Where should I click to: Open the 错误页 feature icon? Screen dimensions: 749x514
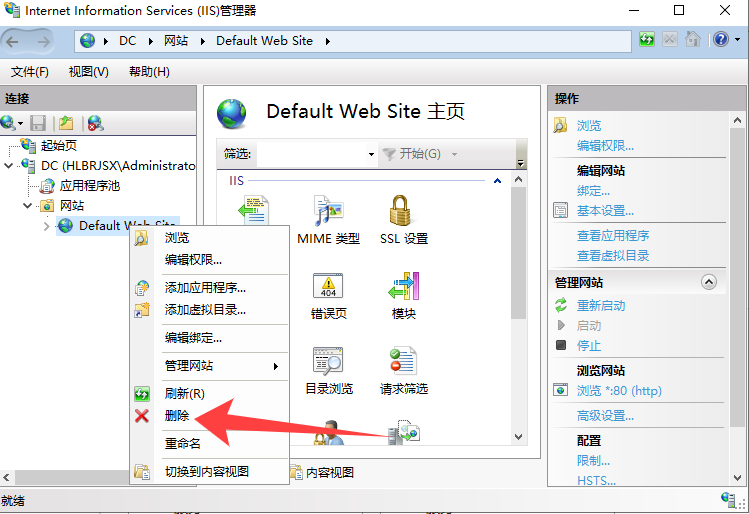click(328, 288)
